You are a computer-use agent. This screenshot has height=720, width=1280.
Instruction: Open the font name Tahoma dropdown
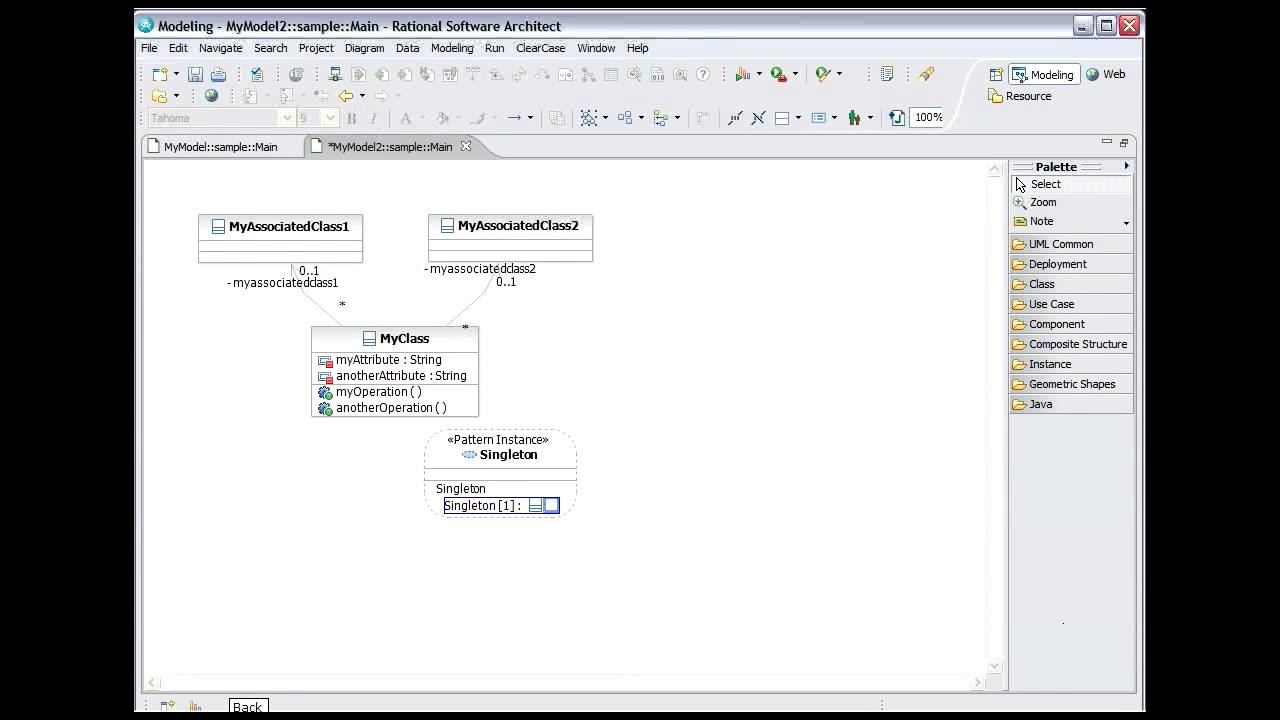click(287, 118)
